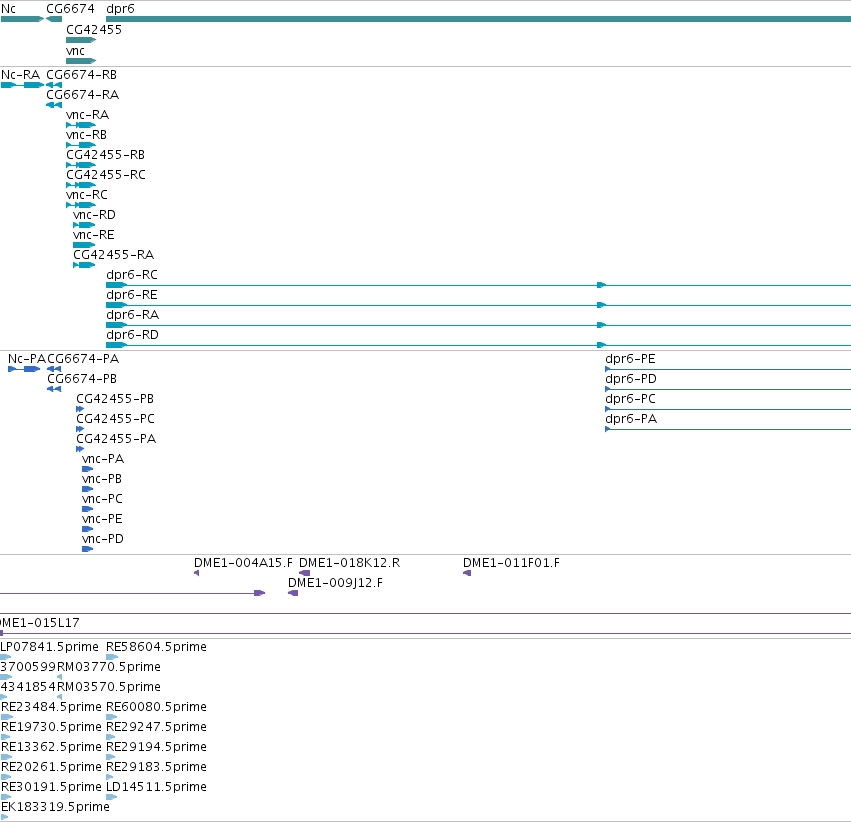851x822 pixels.
Task: Click the dpr6-RC transcript label
Action: click(132, 275)
